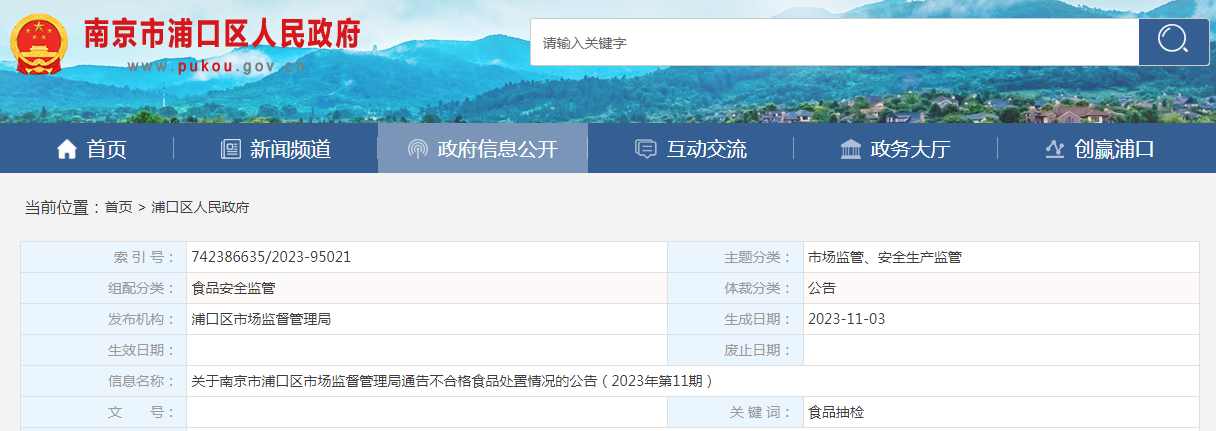Click the 浦口区人民政府 breadcrumb link

[200, 207]
